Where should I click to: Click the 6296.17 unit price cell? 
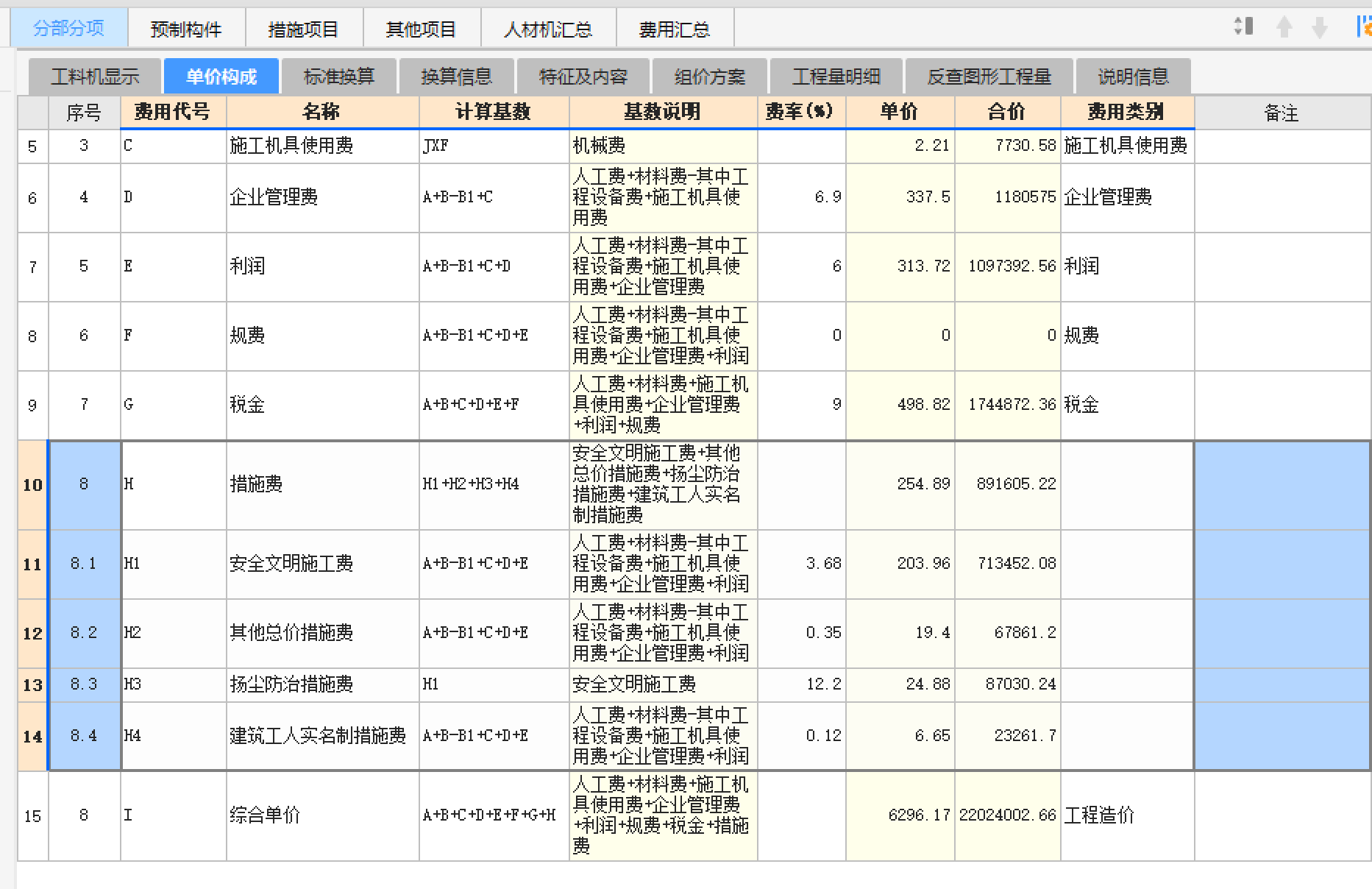pyautogui.click(x=900, y=815)
